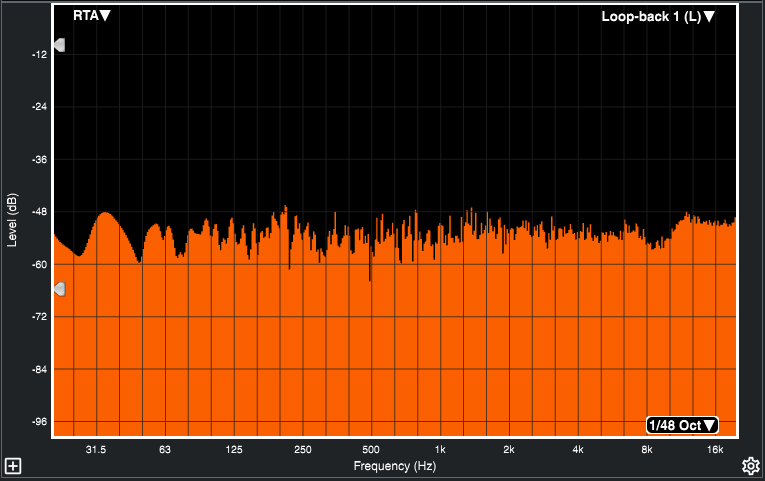The image size is (765, 481).
Task: Click the 16k frequency axis tick label
Action: (x=715, y=450)
